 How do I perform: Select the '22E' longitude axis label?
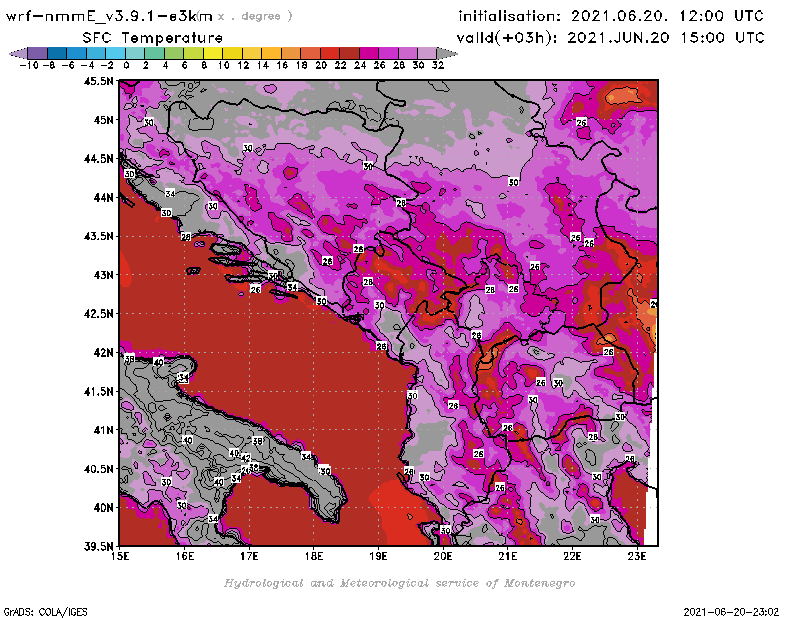point(572,556)
